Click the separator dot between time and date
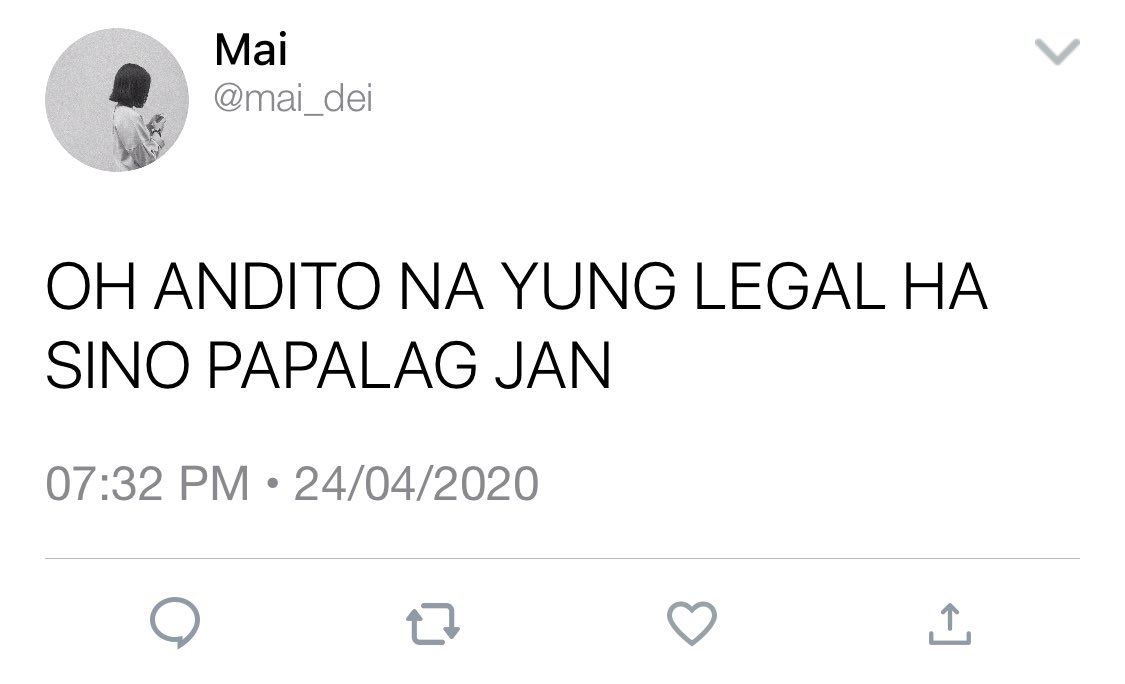This screenshot has height=684, width=1125. [x=271, y=483]
